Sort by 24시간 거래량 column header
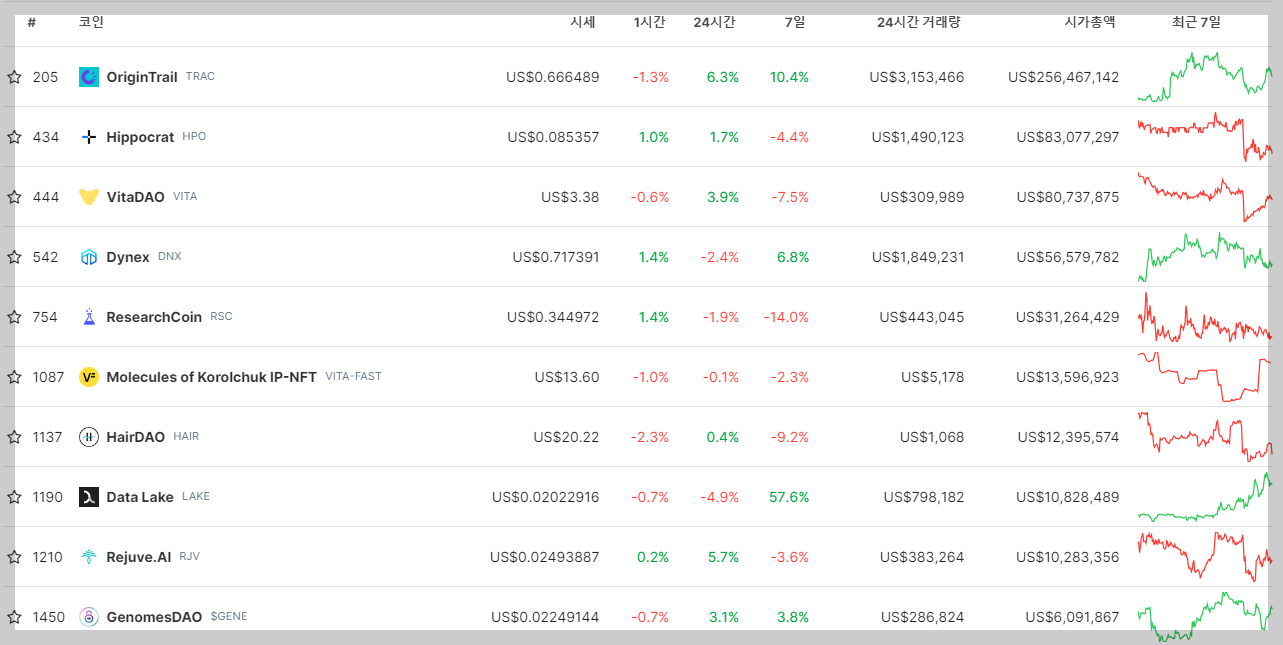1283x645 pixels. pos(918,22)
